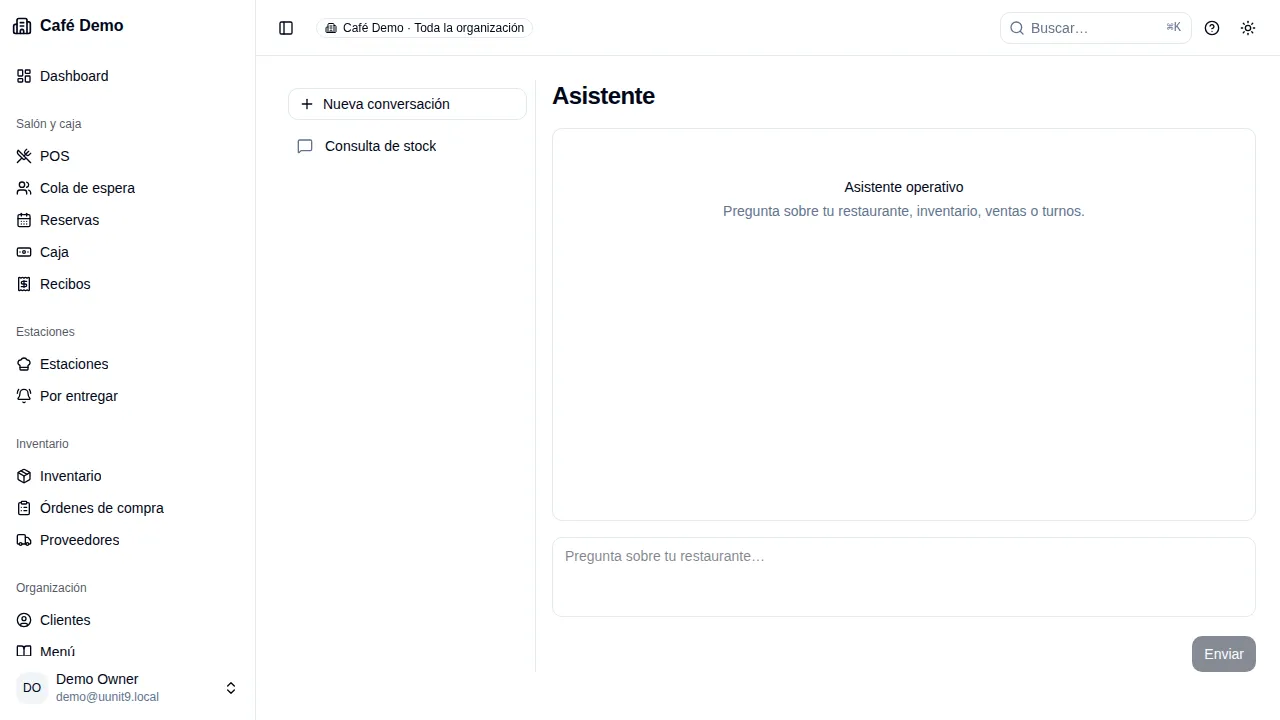Open the help question mark icon
This screenshot has height=720, width=1280.
1212,28
